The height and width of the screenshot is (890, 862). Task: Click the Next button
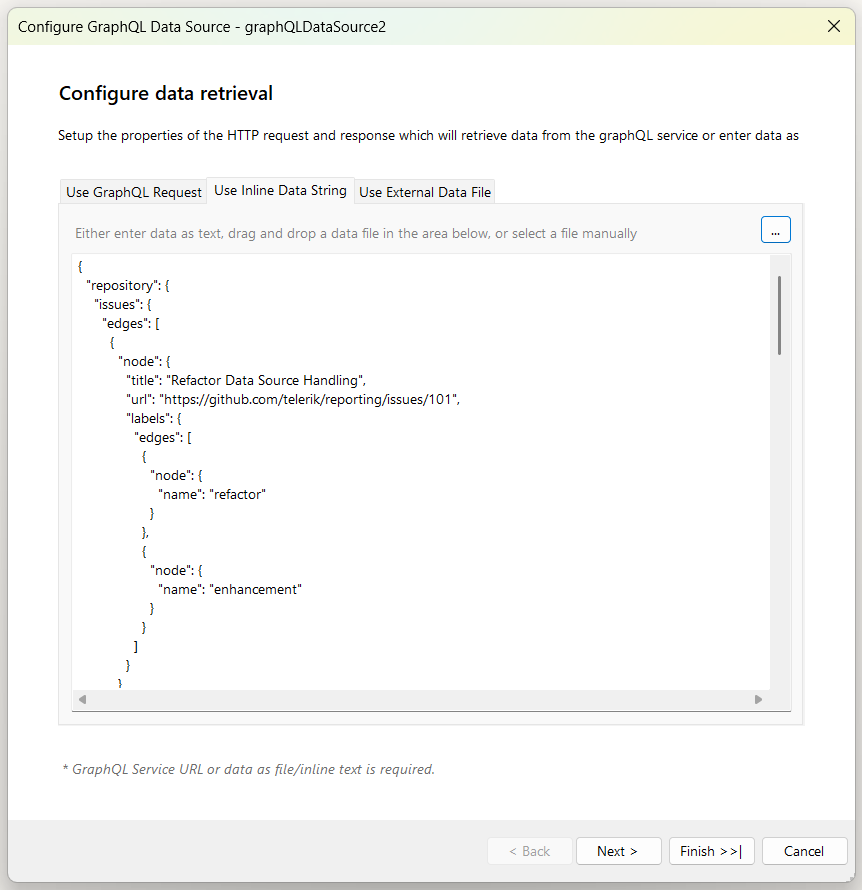click(x=618, y=851)
